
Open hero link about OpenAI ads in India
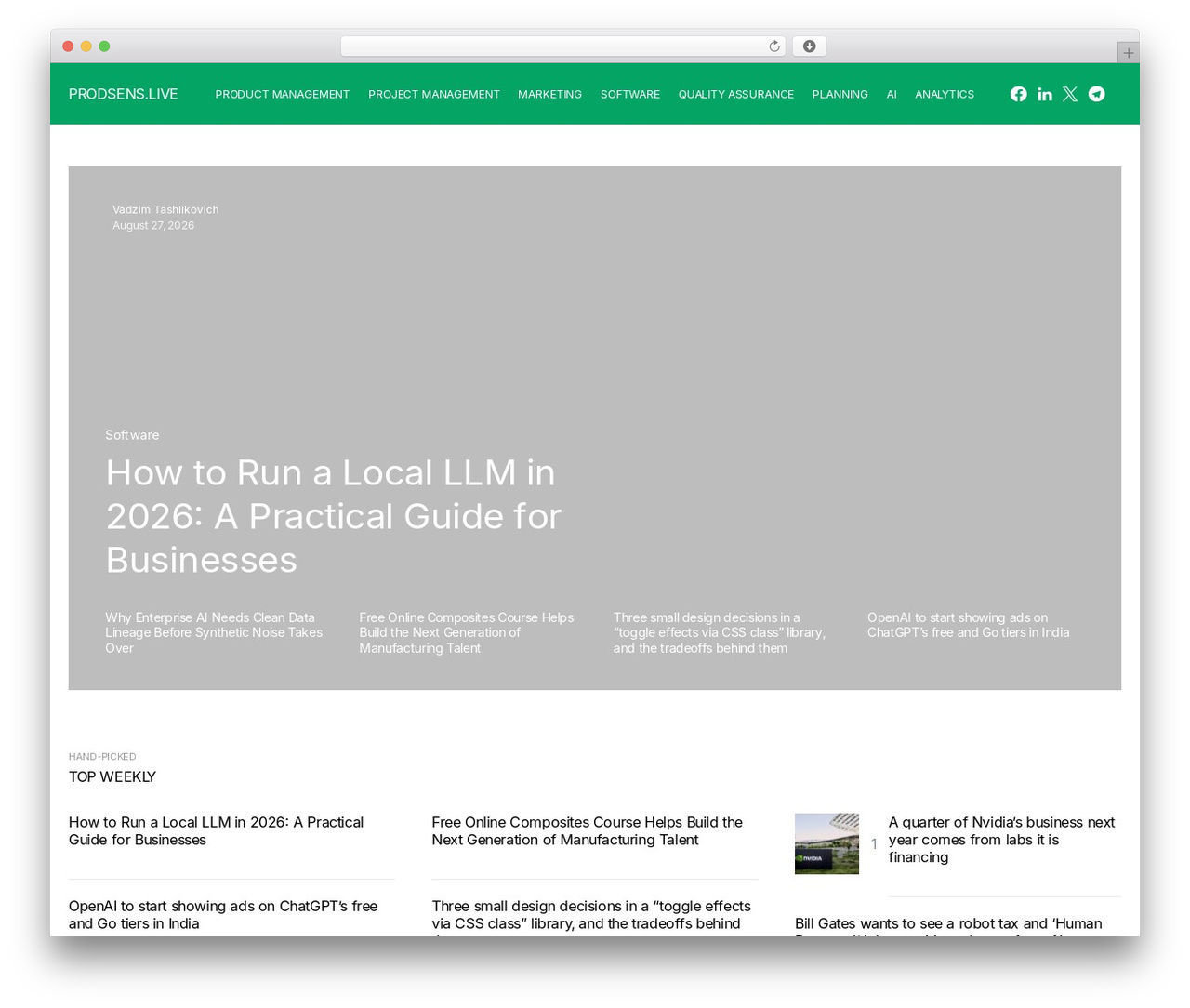pyautogui.click(x=969, y=625)
